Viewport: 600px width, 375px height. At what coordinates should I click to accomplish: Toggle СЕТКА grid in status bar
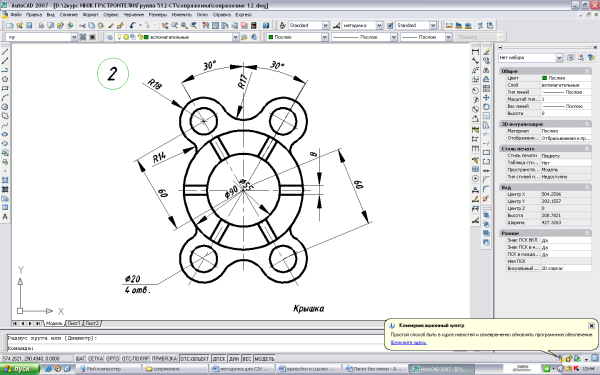click(95, 359)
